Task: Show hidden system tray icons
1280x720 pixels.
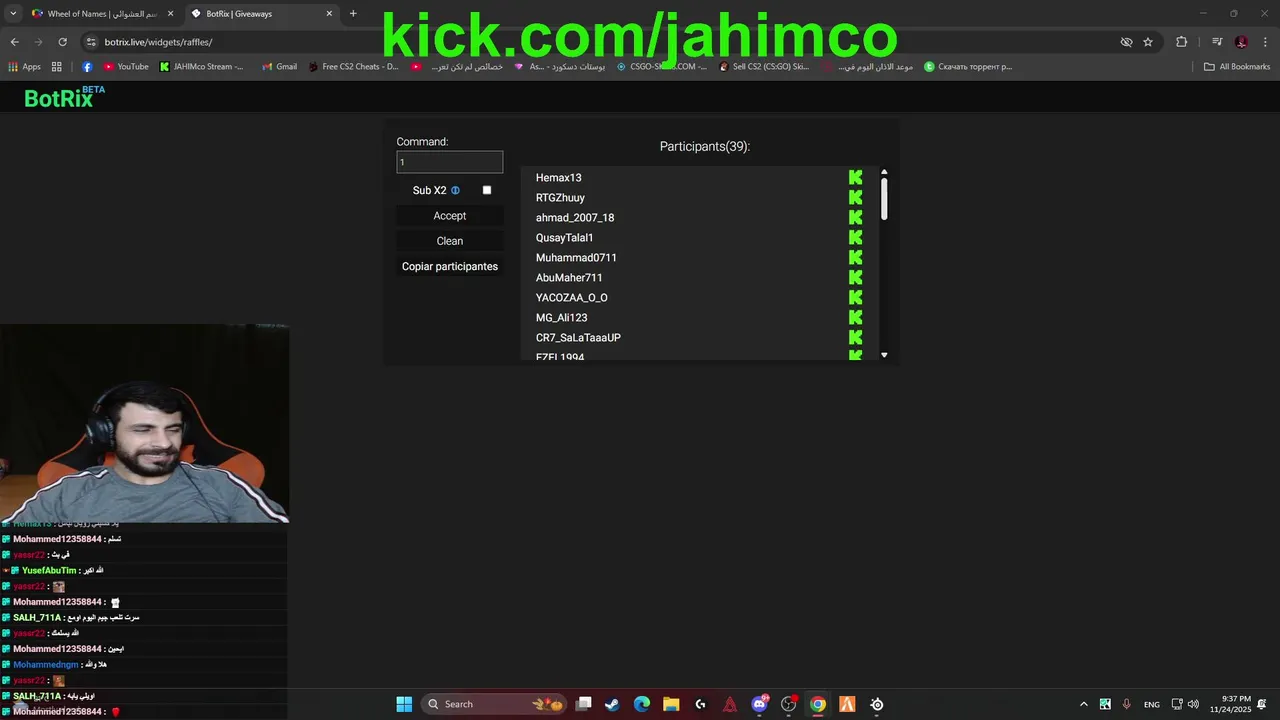Action: 1083,704
